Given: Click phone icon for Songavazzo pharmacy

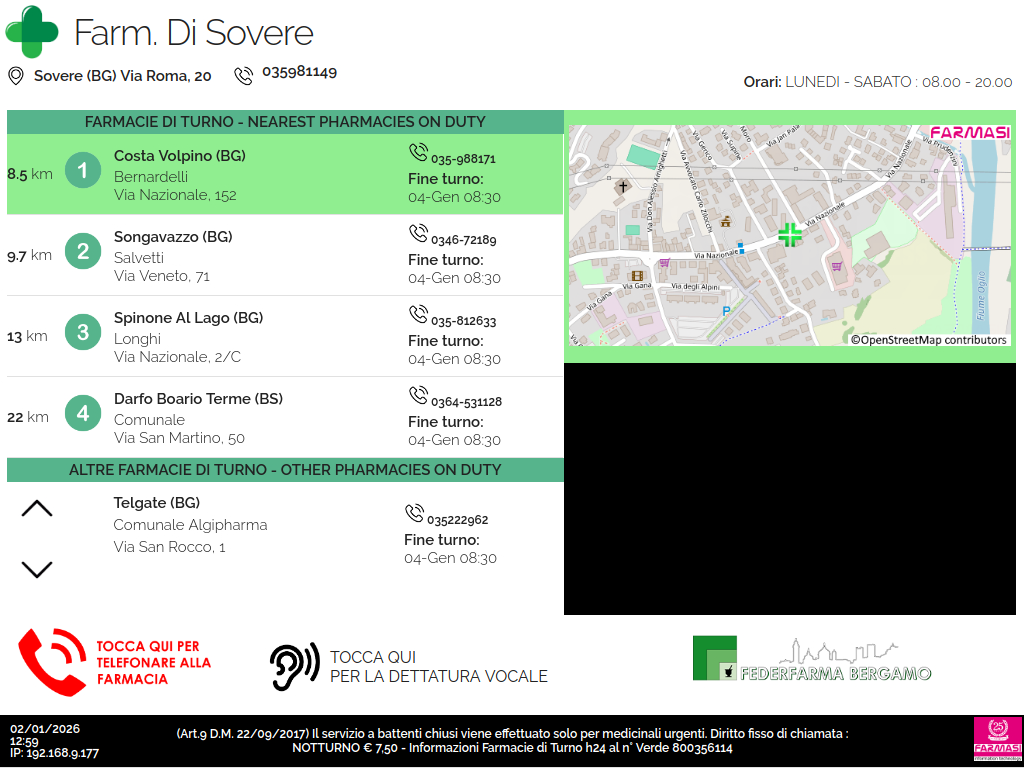Looking at the screenshot, I should (418, 233).
